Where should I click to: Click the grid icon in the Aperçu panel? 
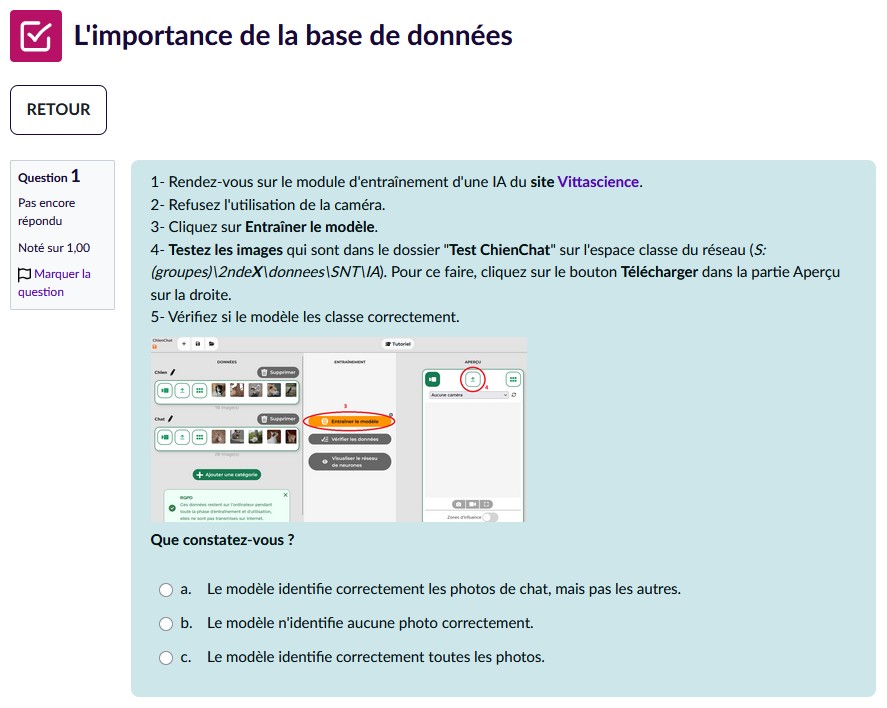513,379
